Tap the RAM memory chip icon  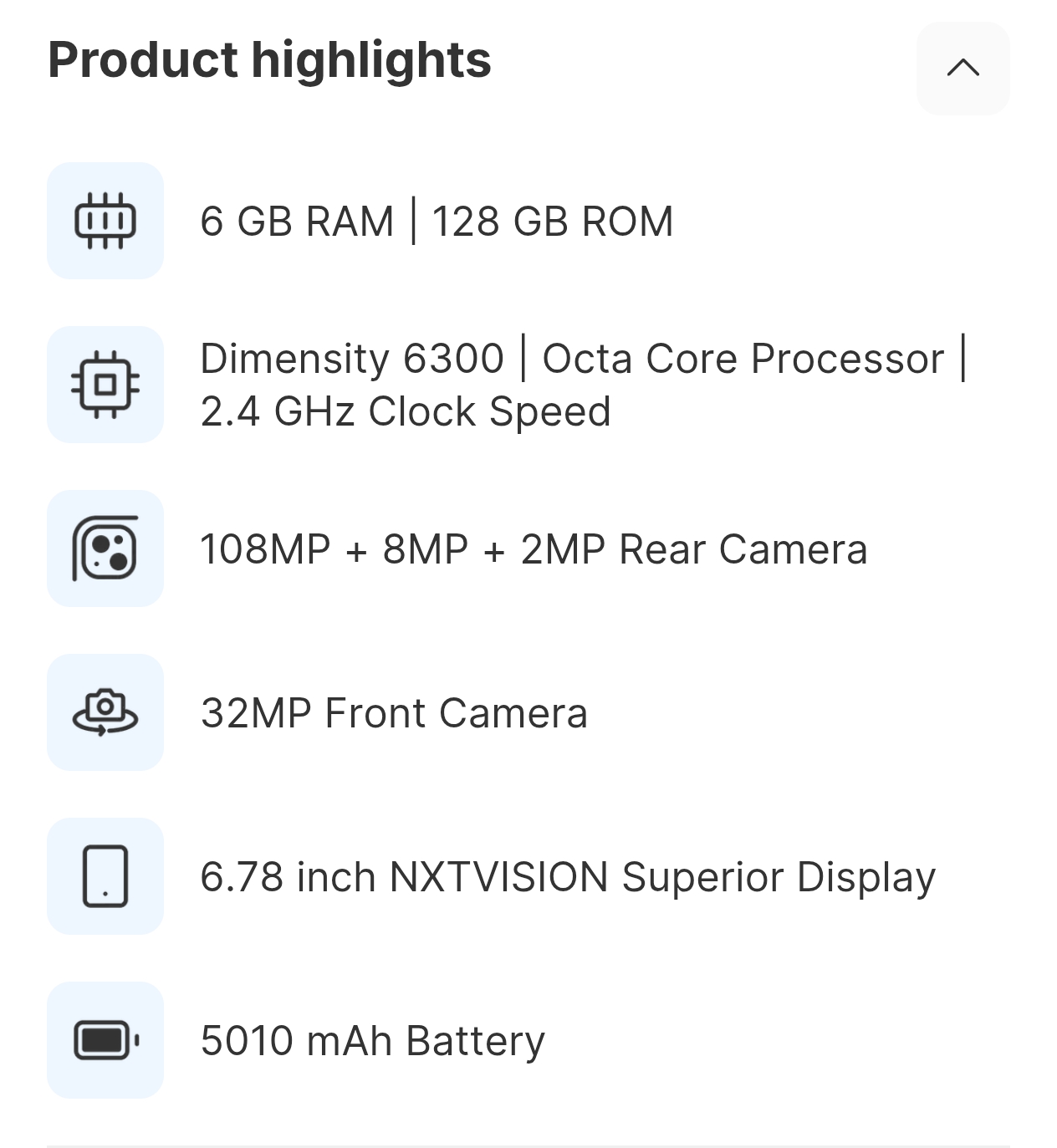(x=105, y=221)
